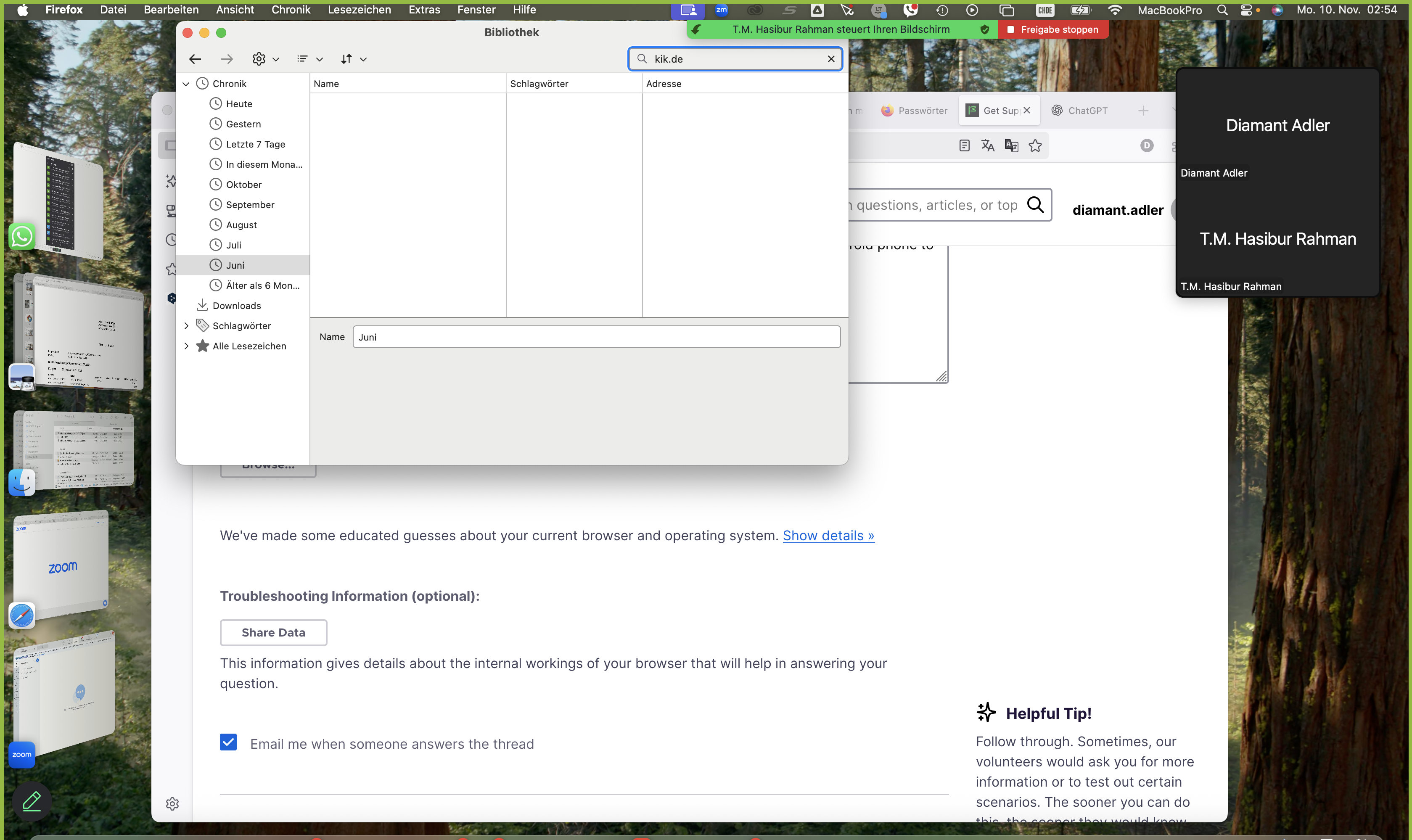Click magnifier icon in support search box
This screenshot has width=1412, height=840.
[x=1035, y=204]
